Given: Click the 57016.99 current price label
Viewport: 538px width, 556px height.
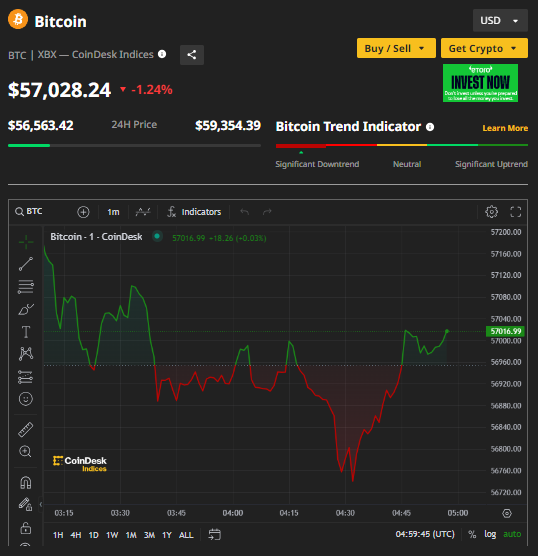Looking at the screenshot, I should click(x=505, y=331).
